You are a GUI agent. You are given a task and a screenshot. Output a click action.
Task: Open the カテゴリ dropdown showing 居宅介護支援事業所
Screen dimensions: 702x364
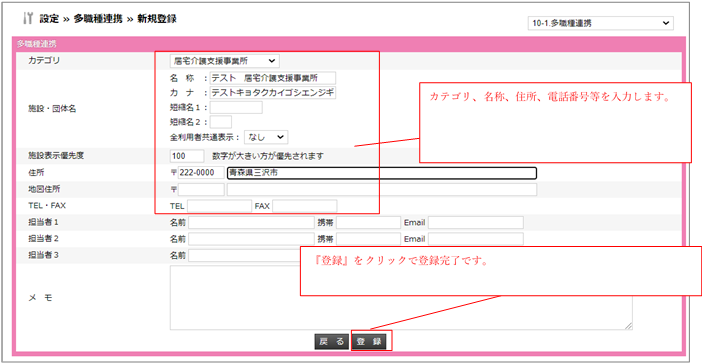tap(225, 61)
